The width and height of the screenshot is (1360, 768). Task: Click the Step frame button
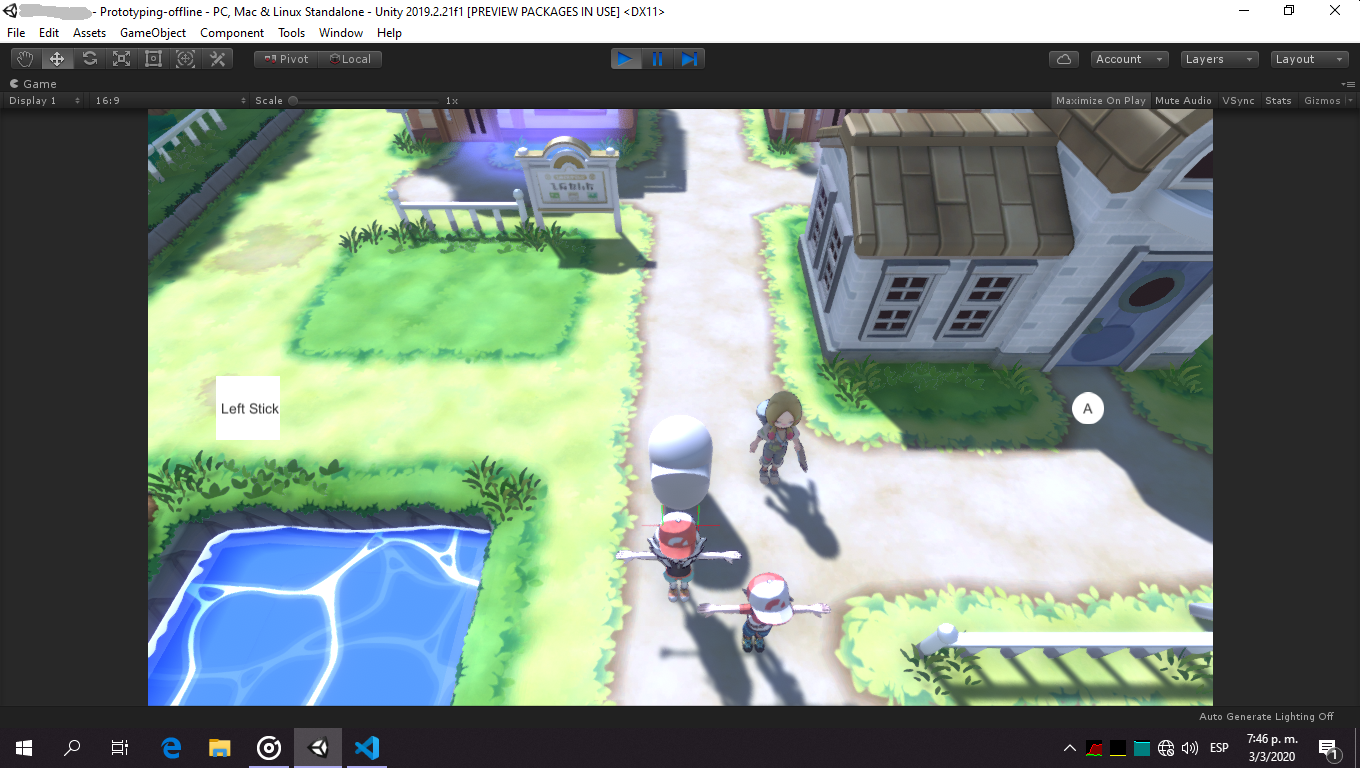pos(689,59)
